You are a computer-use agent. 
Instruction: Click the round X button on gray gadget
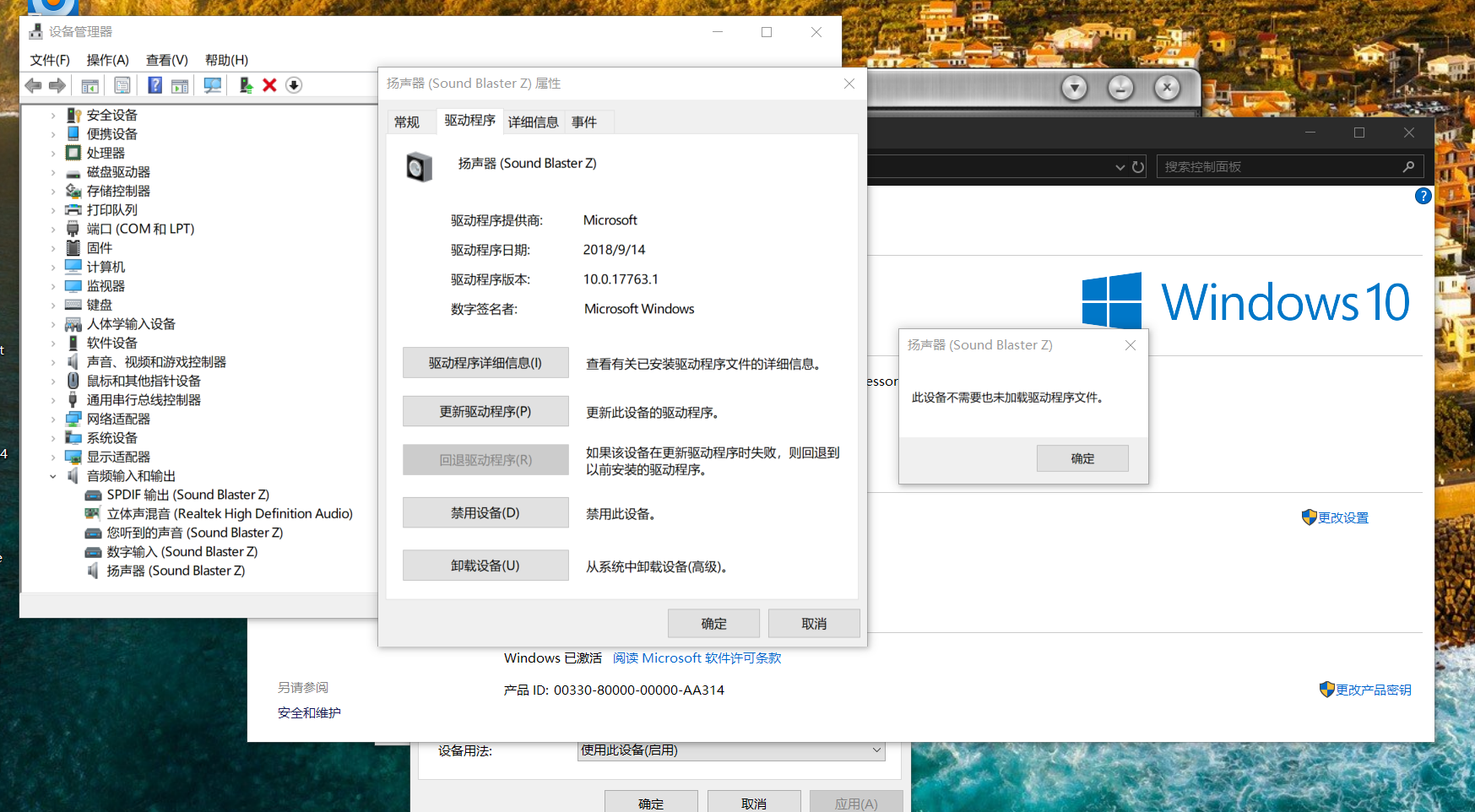1167,87
